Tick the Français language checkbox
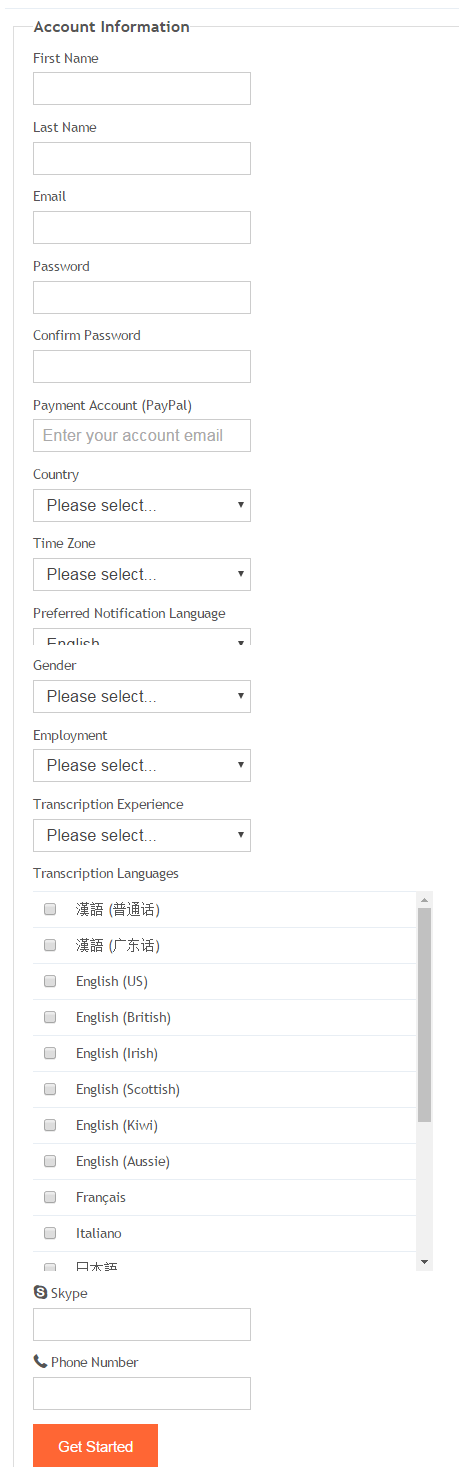Viewport: 459px width, 1467px height. 50,1197
